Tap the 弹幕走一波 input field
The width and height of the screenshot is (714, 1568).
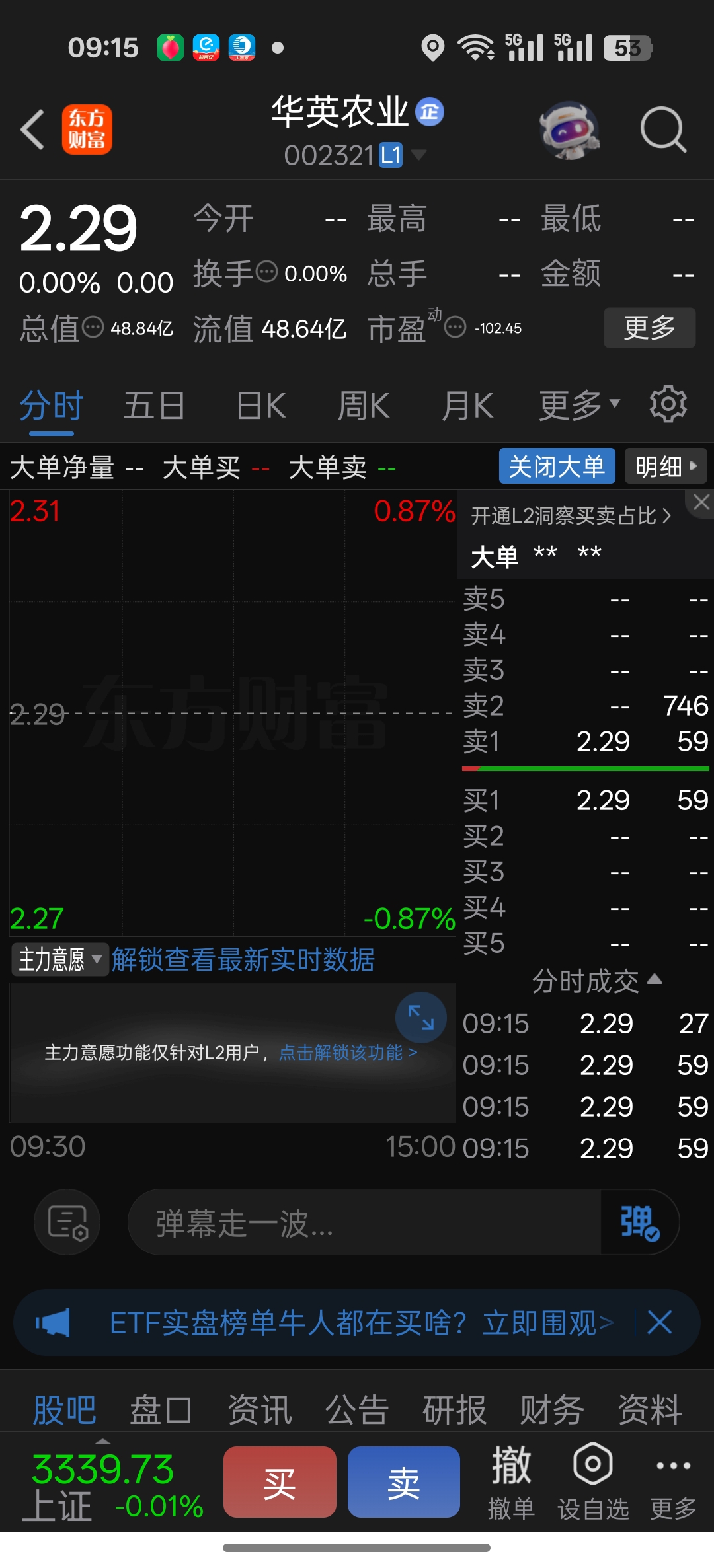(364, 1222)
